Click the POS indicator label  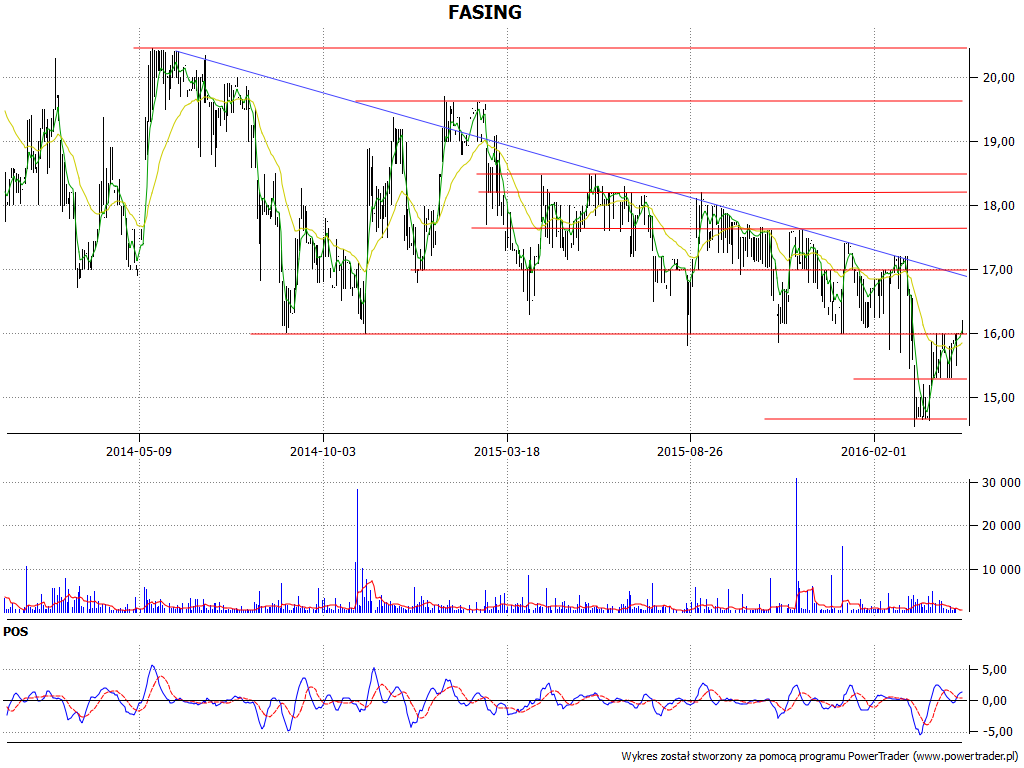16,632
